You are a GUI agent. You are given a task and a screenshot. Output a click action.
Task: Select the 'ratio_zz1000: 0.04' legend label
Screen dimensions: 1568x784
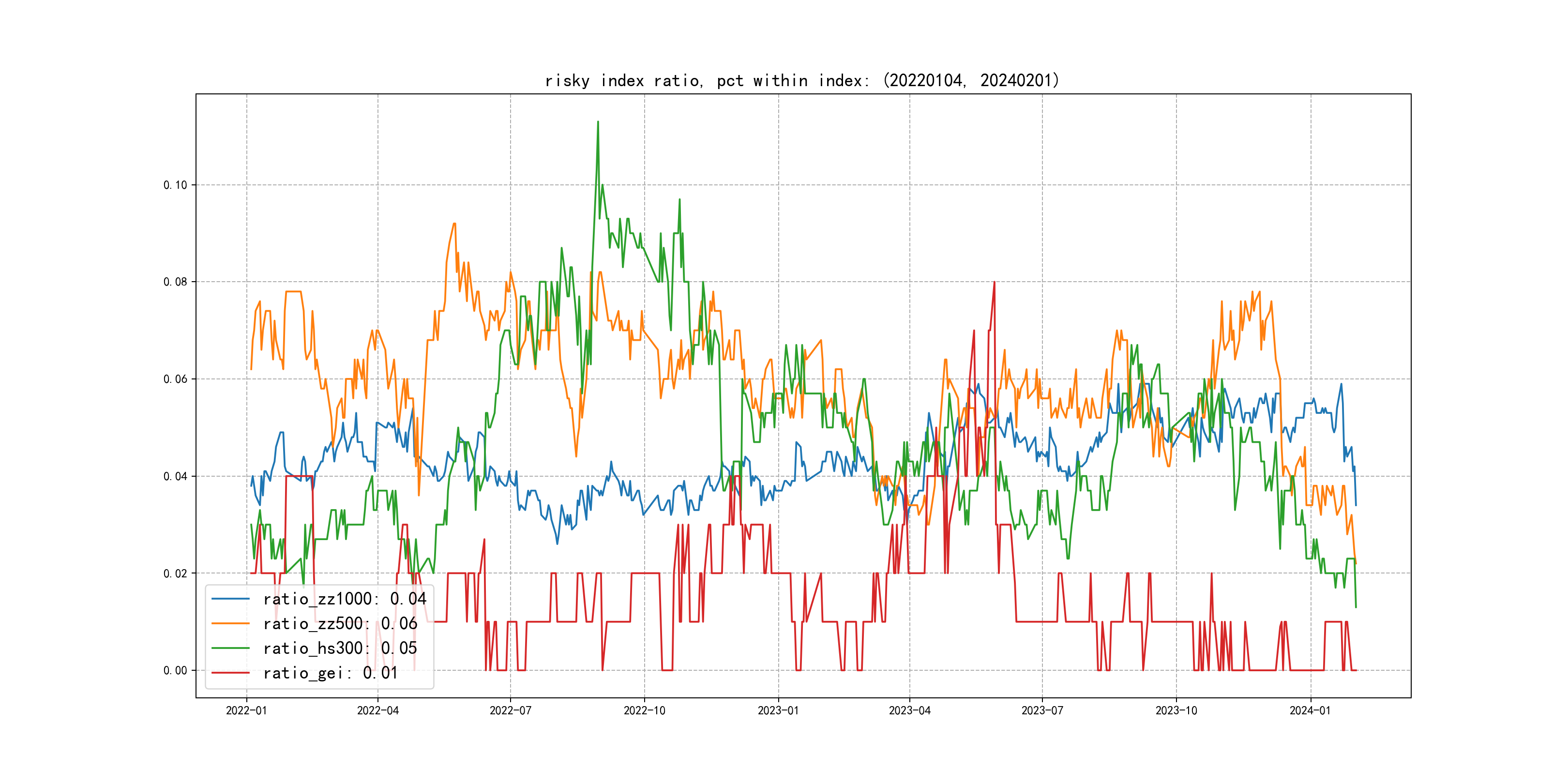coord(345,599)
